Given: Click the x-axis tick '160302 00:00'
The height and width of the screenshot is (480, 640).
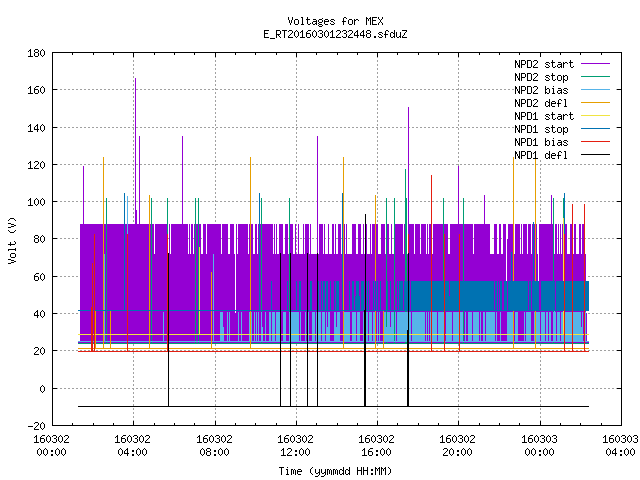Looking at the screenshot, I should (x=51, y=445).
